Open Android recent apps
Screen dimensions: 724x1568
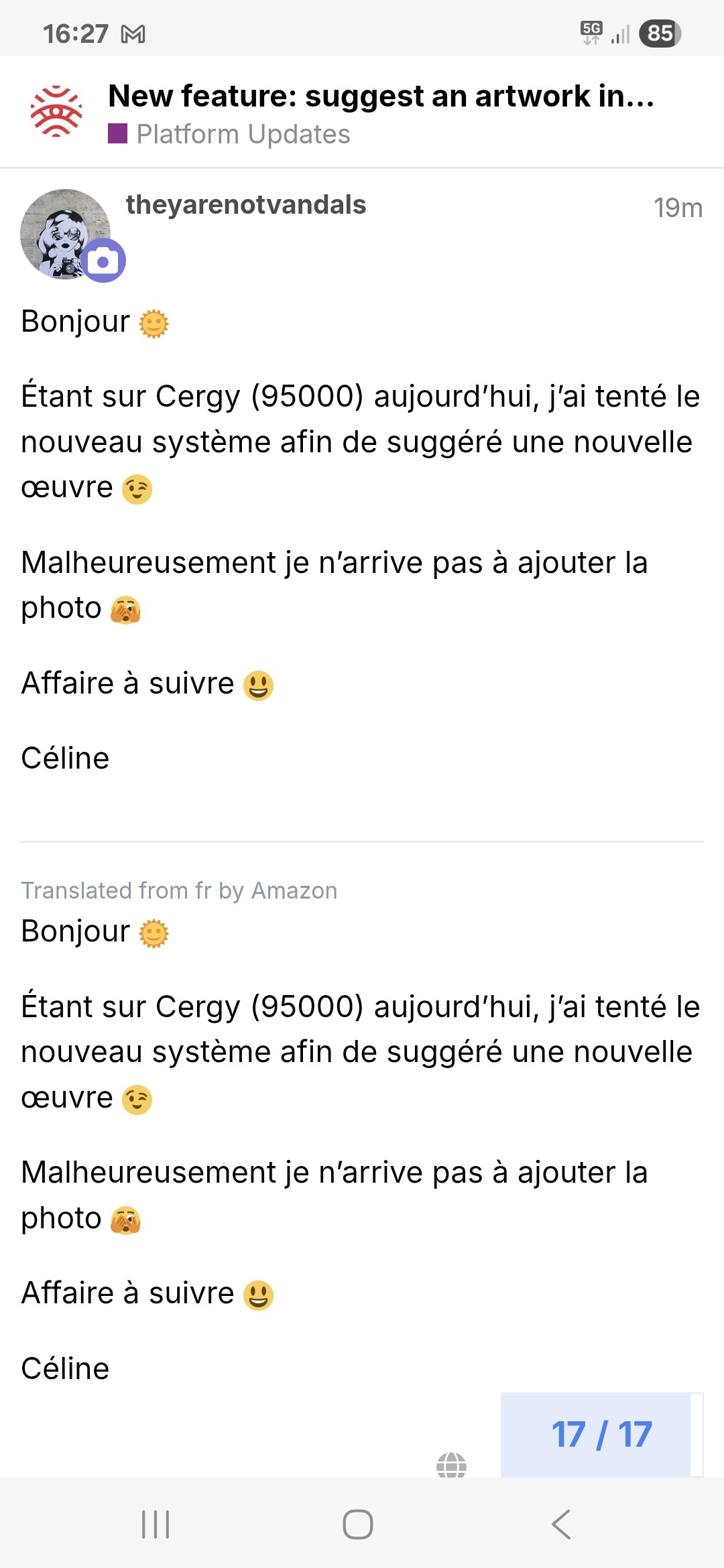pyautogui.click(x=156, y=1524)
